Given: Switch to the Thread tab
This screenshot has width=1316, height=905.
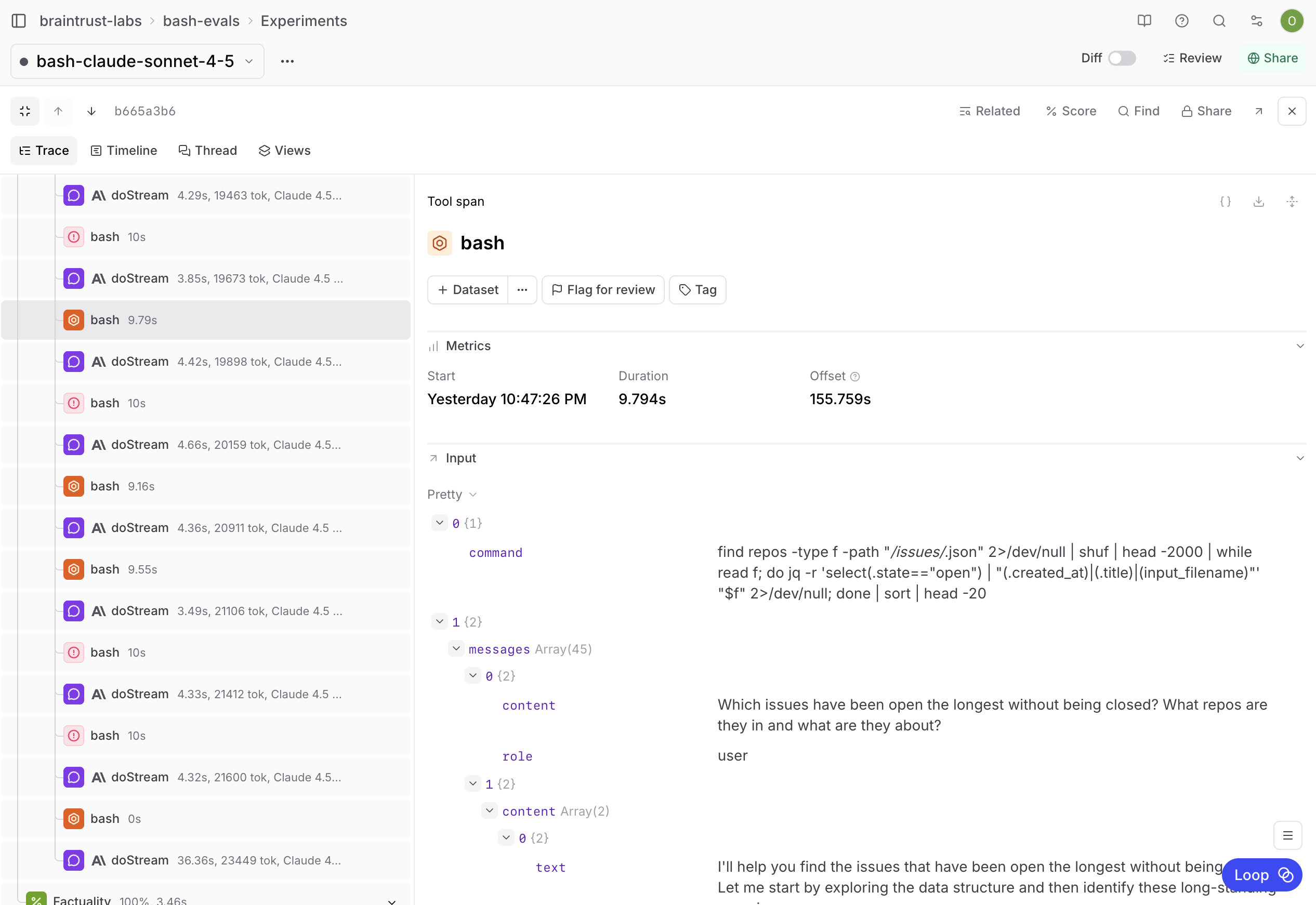Looking at the screenshot, I should point(207,150).
